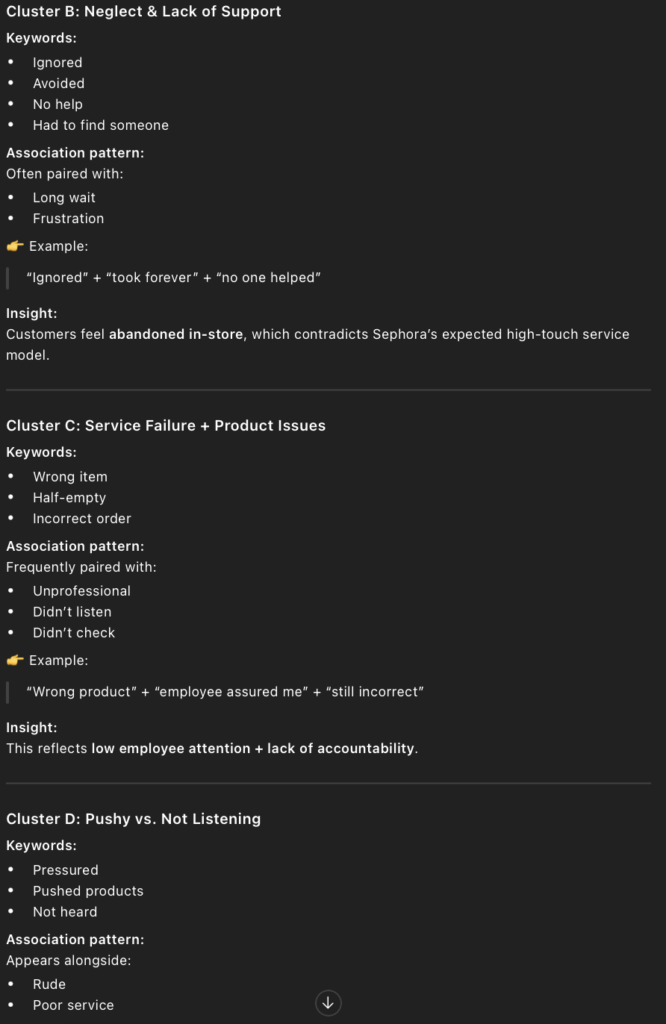
Task: Click the bold "low employee attention + lack of accountability" phrase
Action: [253, 748]
